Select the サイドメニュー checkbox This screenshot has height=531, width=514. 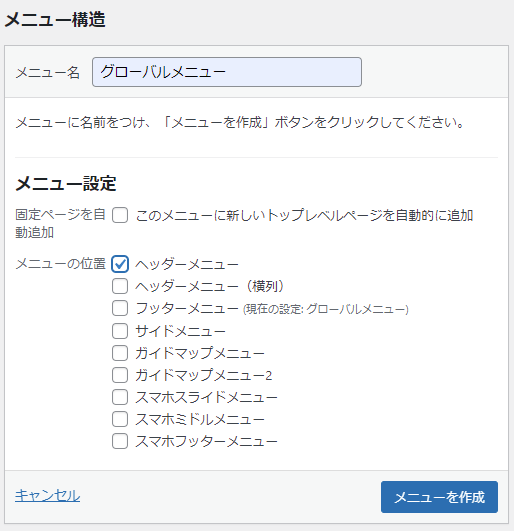[120, 331]
